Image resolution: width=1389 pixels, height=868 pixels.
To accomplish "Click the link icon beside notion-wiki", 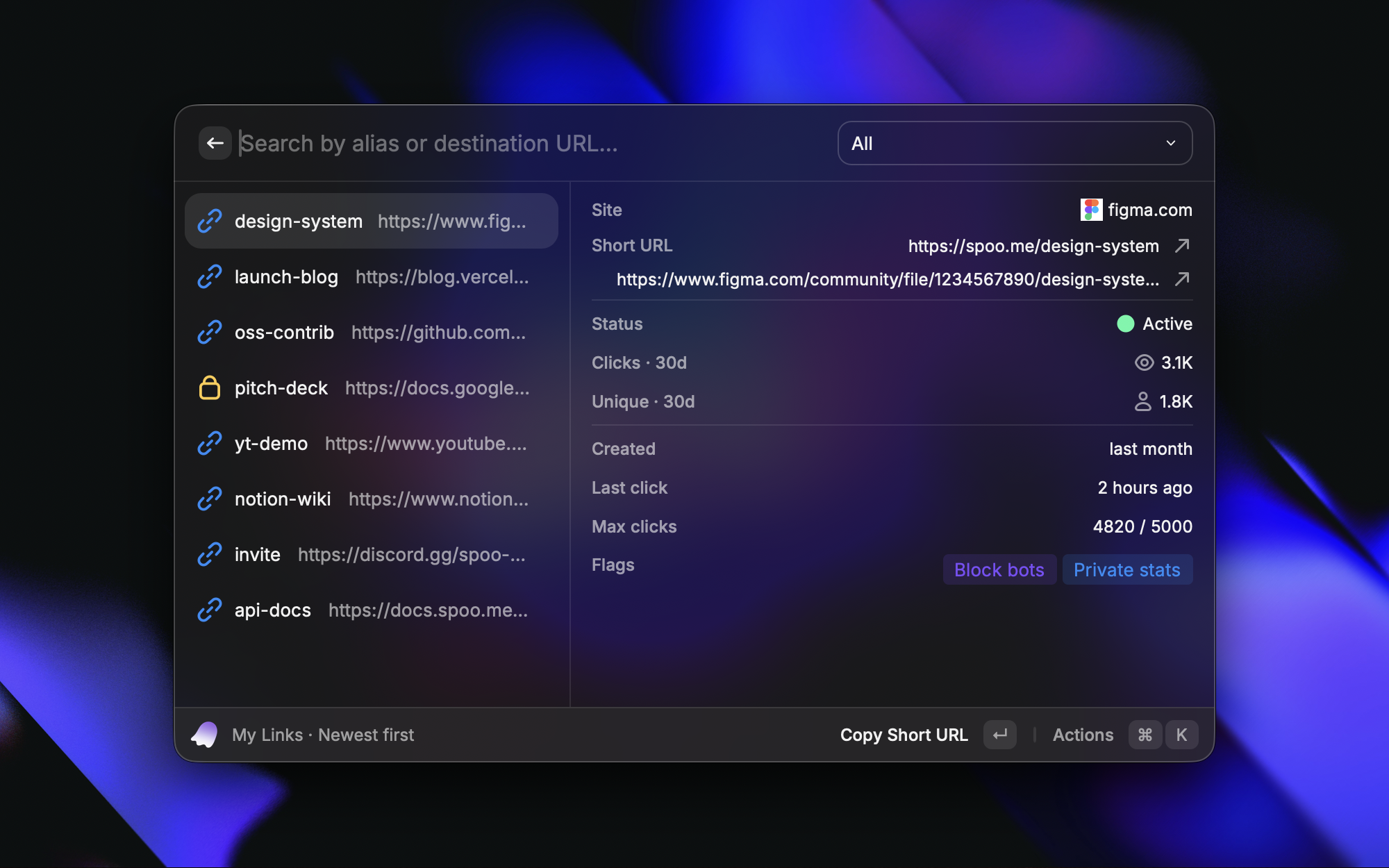I will [209, 499].
